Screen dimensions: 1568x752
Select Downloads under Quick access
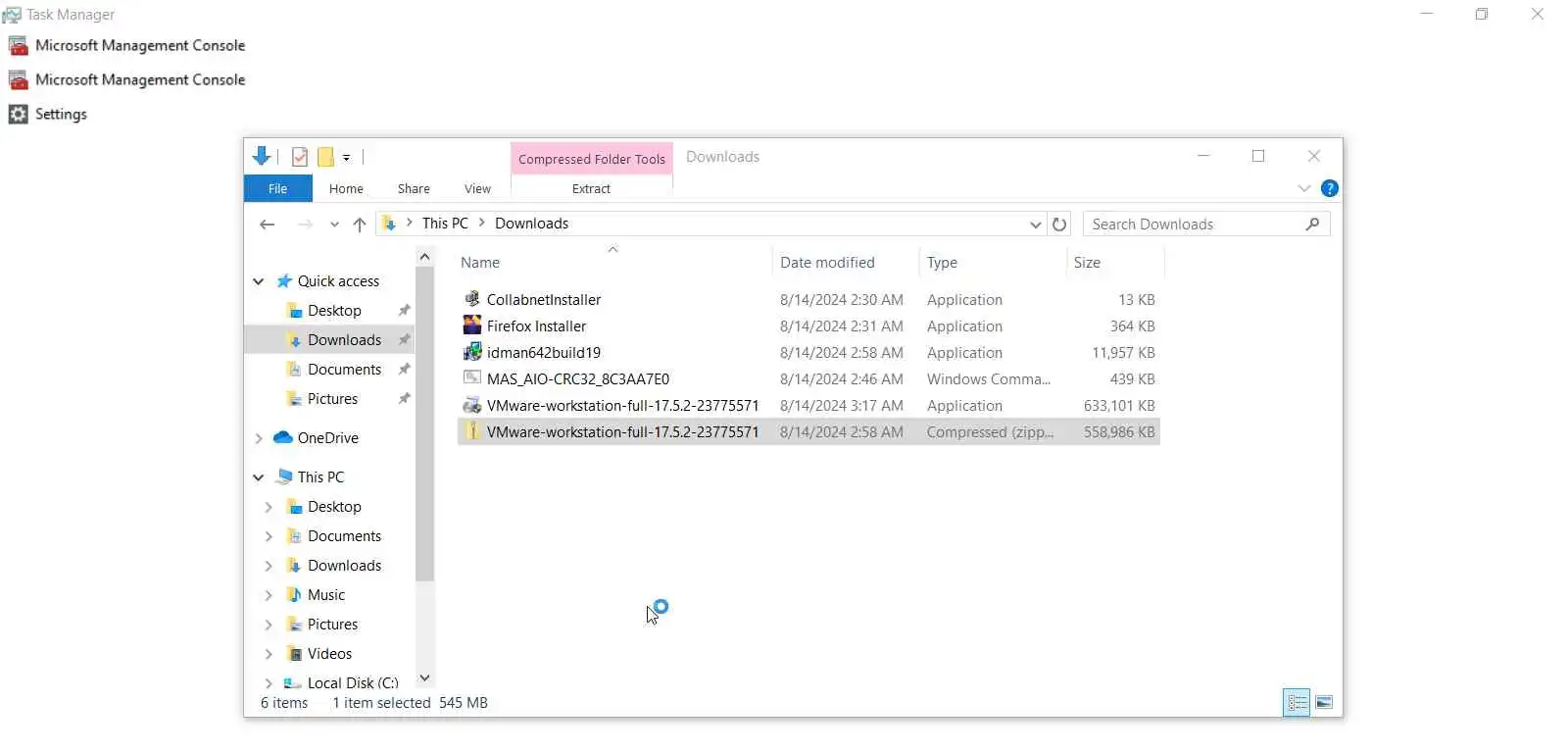[344, 340]
